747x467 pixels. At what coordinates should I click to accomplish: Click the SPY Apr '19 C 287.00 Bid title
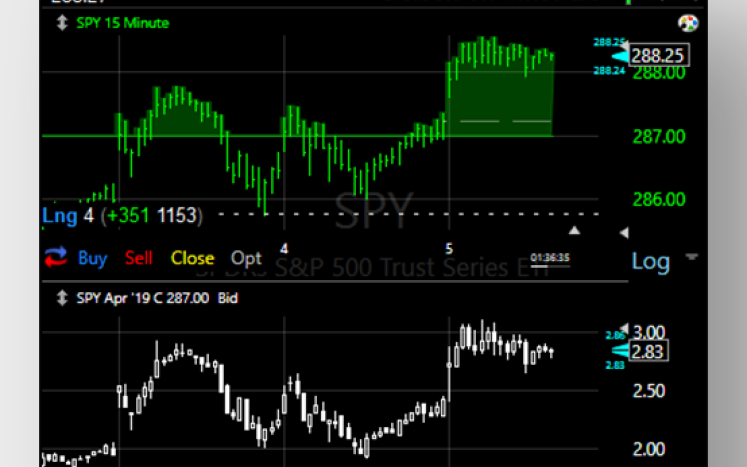tap(157, 298)
